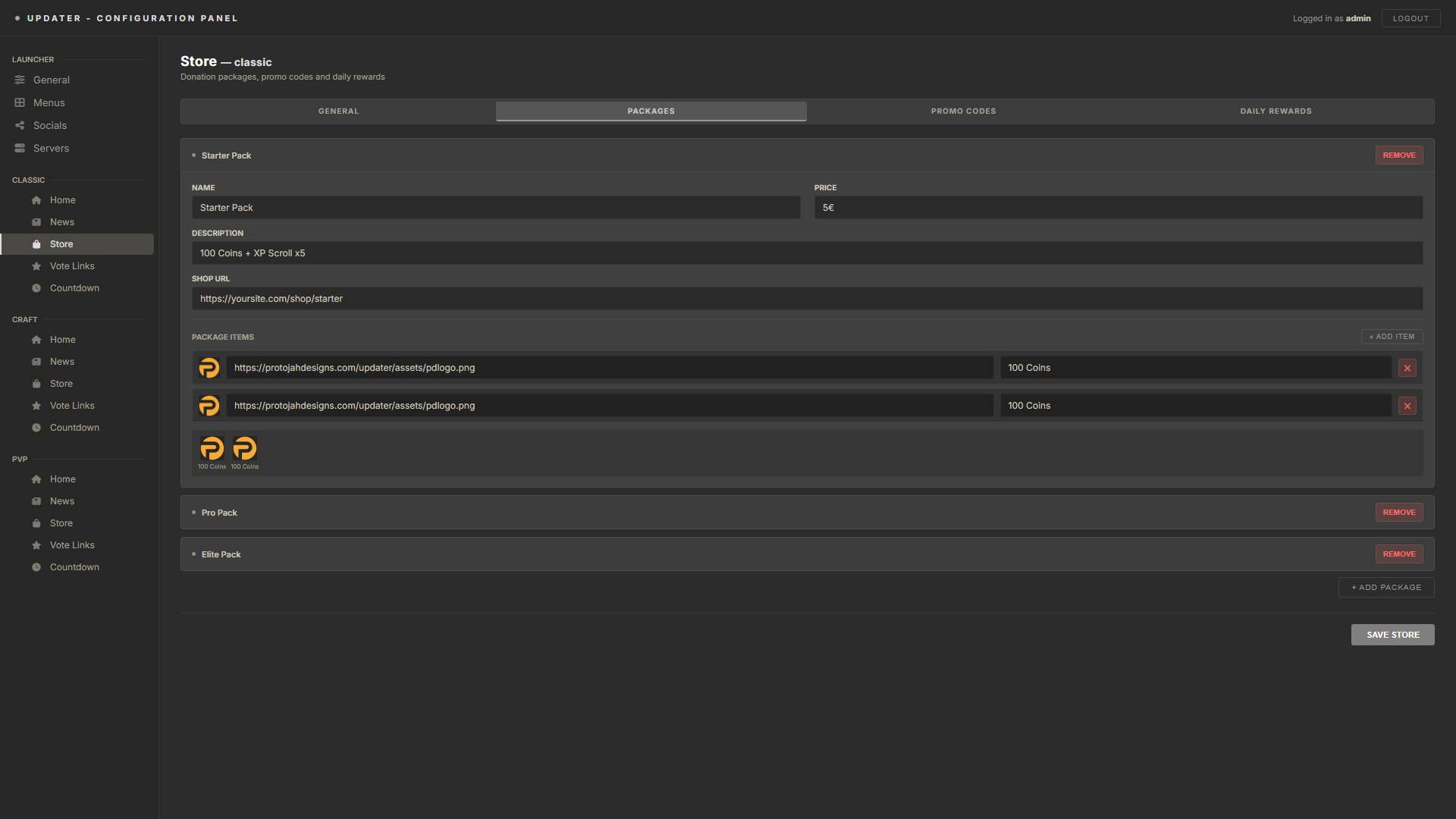
Task: Click the PVP Home house icon
Action: point(36,479)
